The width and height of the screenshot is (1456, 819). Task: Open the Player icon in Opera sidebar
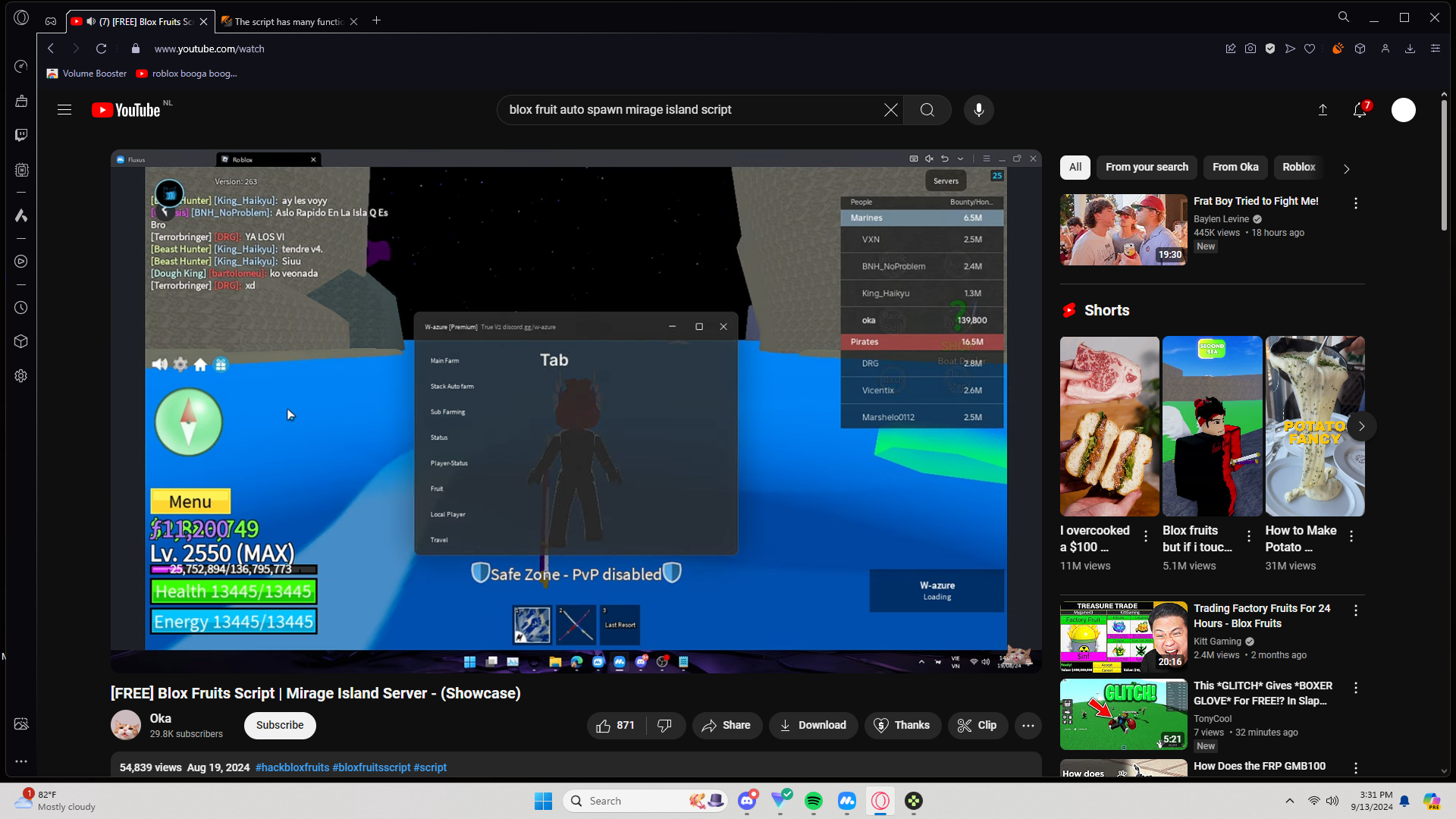[x=21, y=262]
